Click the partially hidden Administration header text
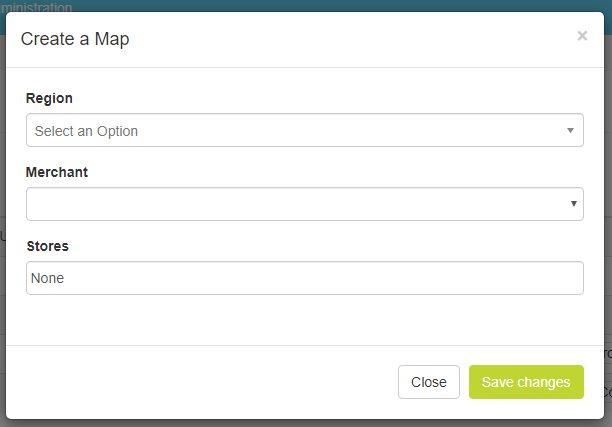The width and height of the screenshot is (612, 427). click(36, 7)
